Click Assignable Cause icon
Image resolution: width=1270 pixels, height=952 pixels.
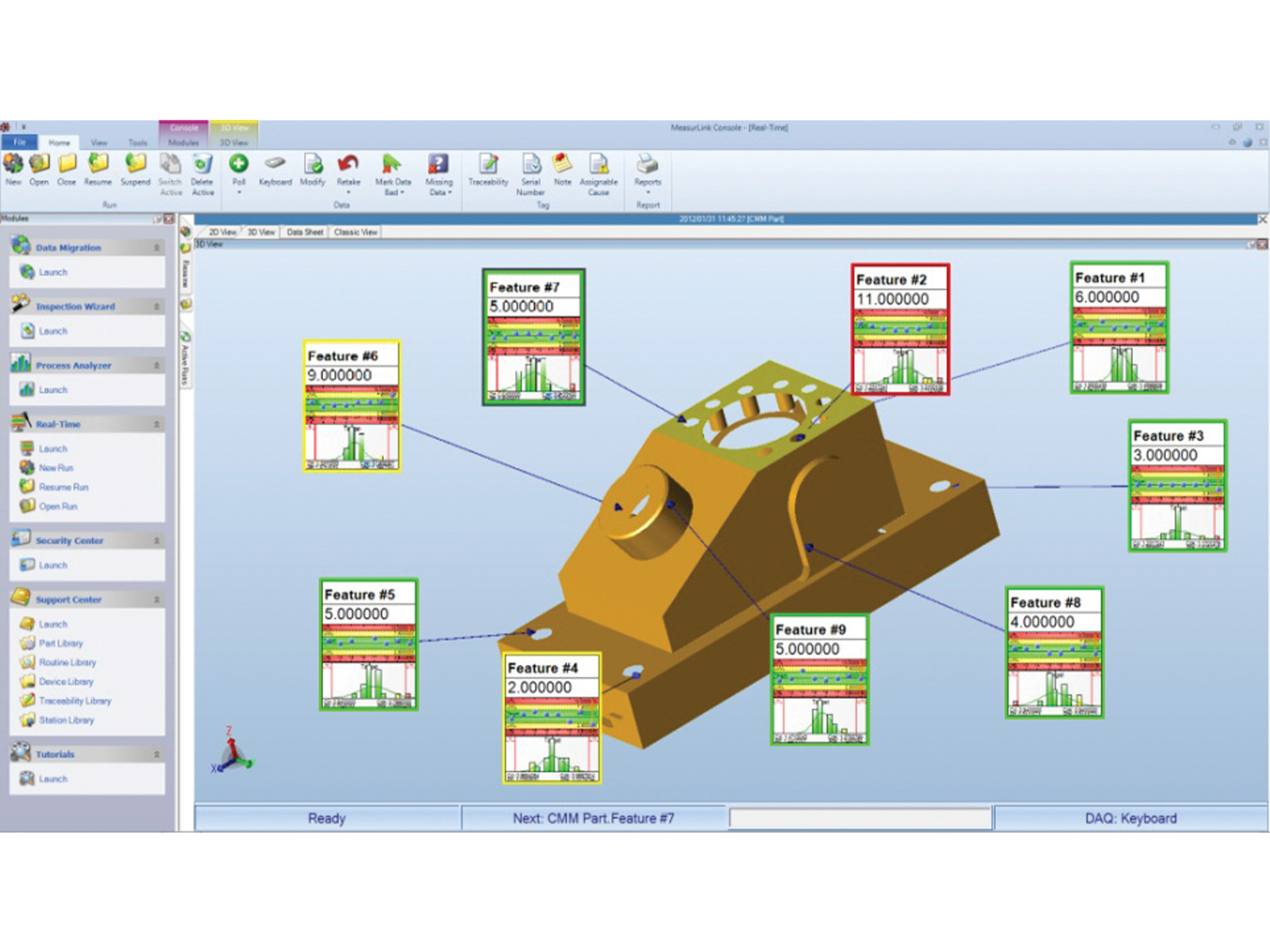(598, 164)
